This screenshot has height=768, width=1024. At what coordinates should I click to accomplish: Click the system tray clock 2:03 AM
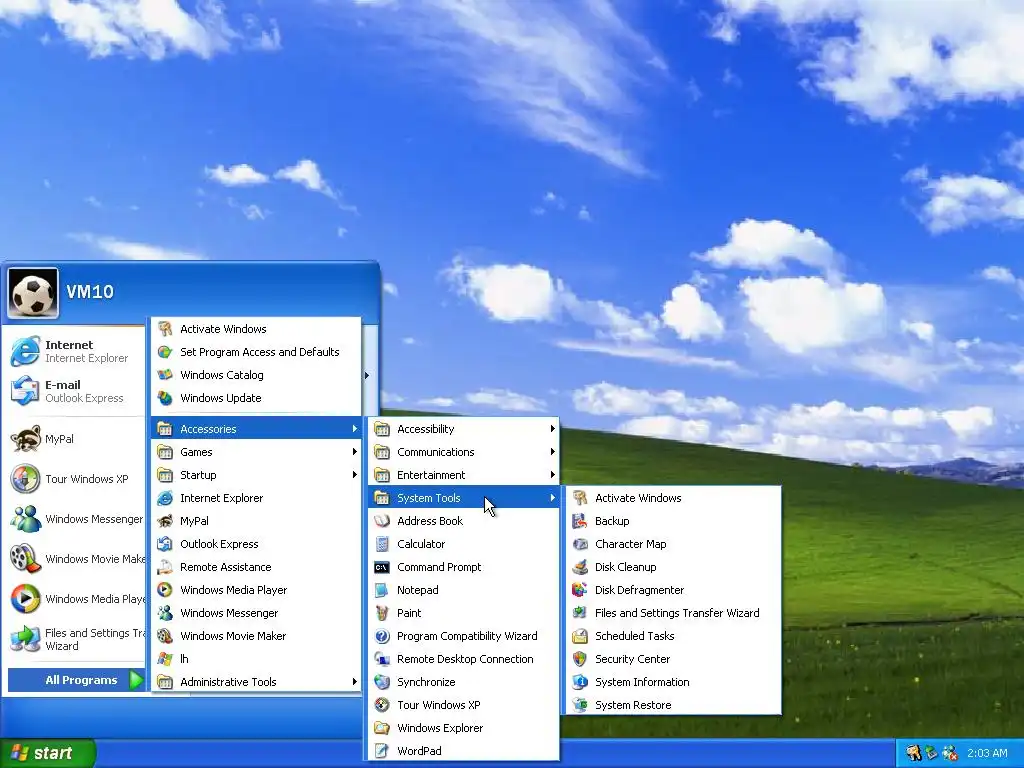tap(987, 753)
